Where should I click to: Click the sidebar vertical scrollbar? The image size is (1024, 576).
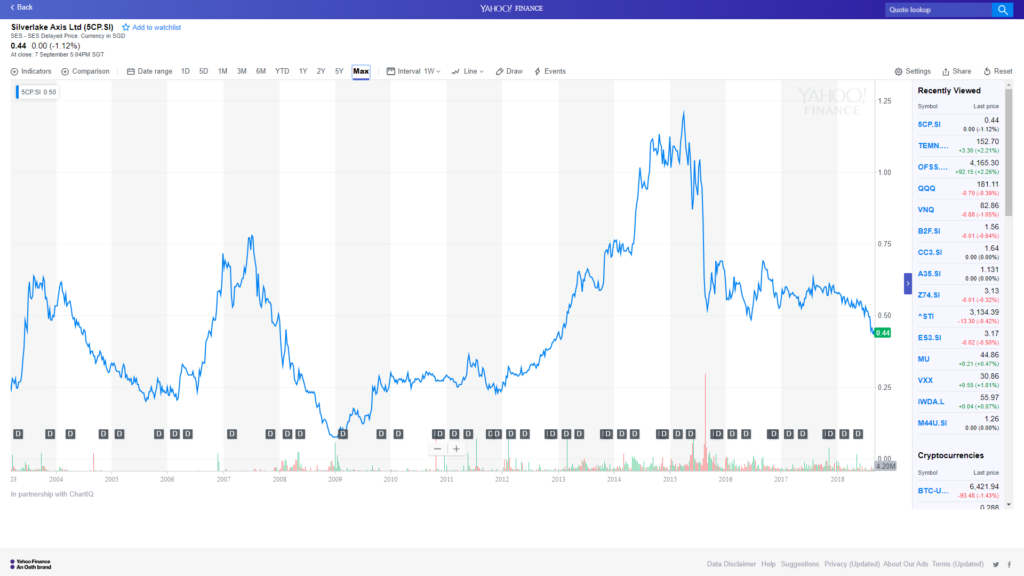pos(1008,152)
